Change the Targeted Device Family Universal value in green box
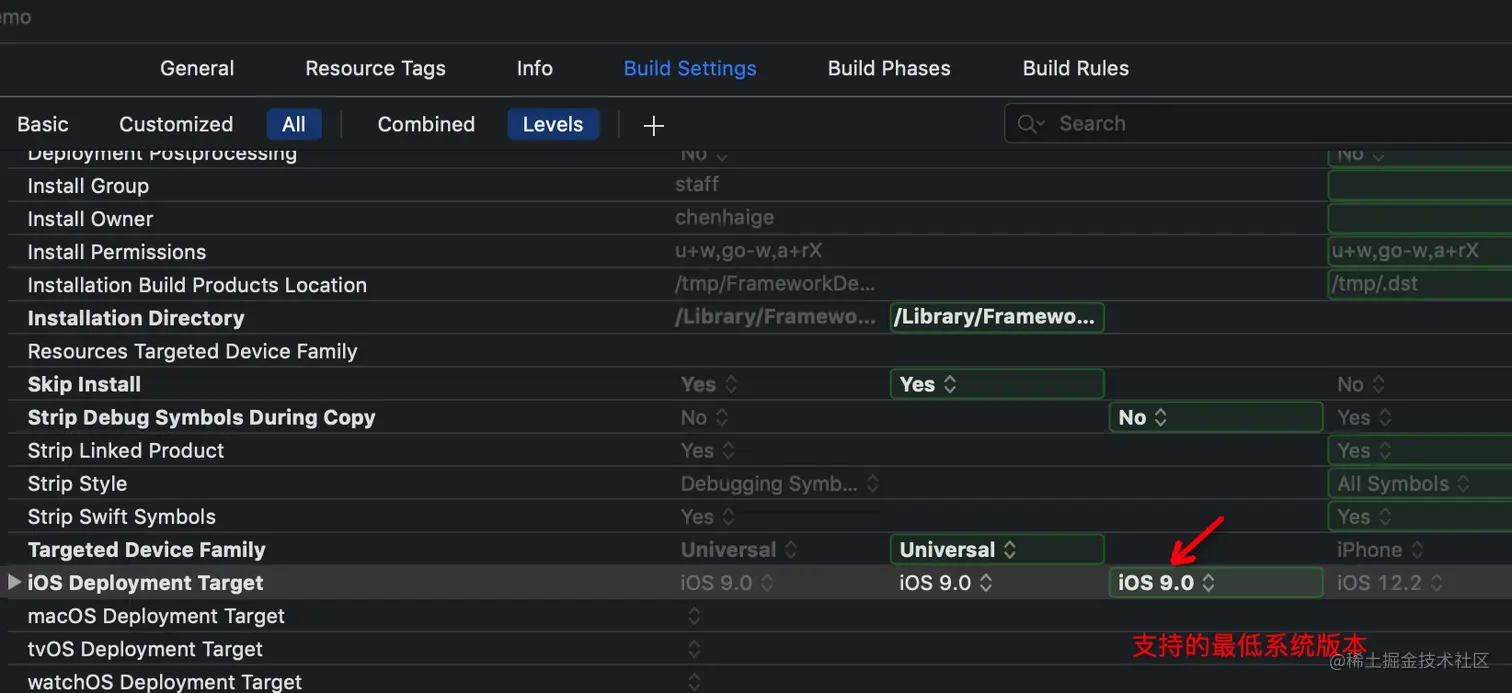The height and width of the screenshot is (693, 1512). (997, 550)
